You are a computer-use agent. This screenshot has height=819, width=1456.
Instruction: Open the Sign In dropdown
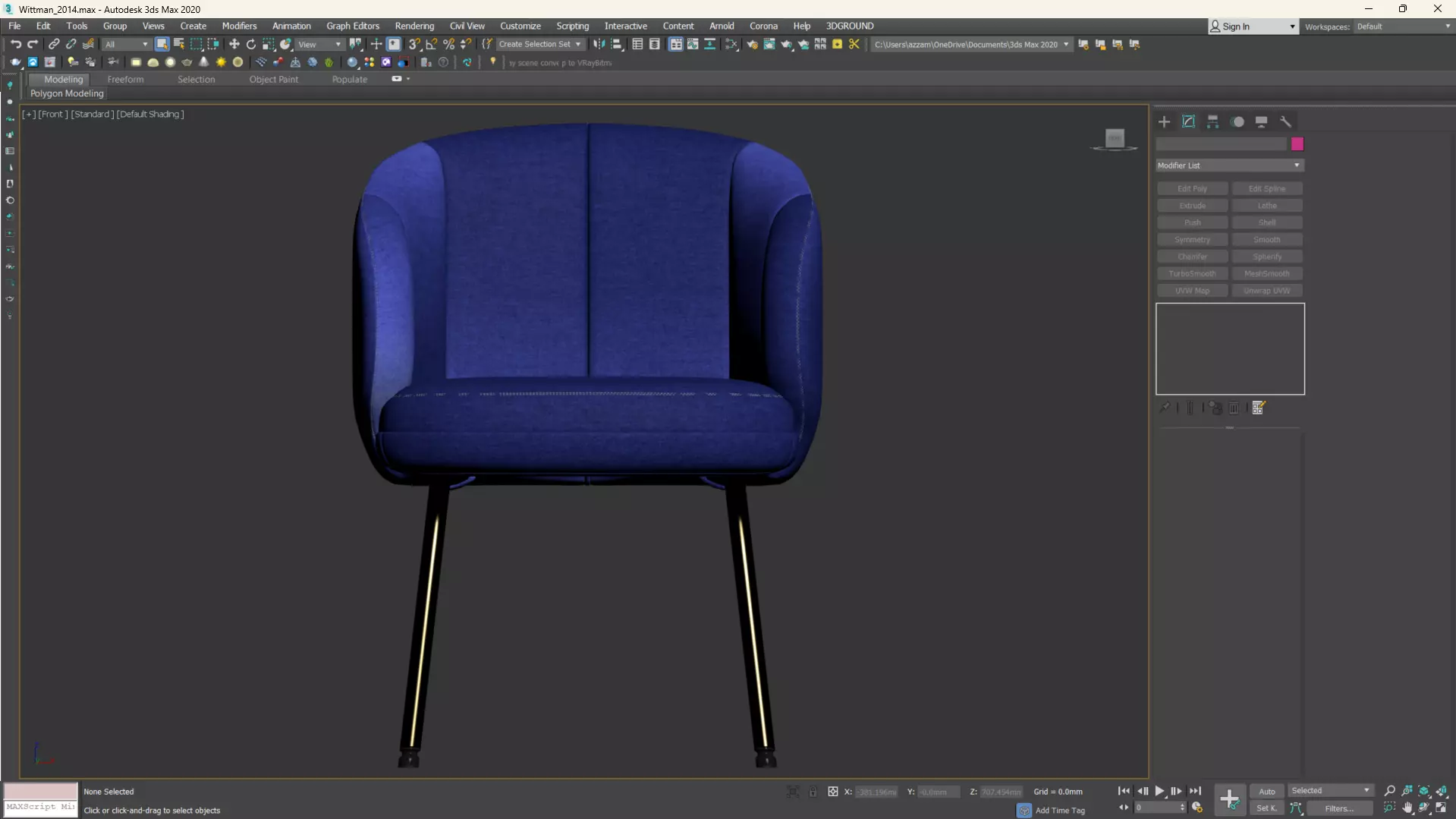[1253, 27]
